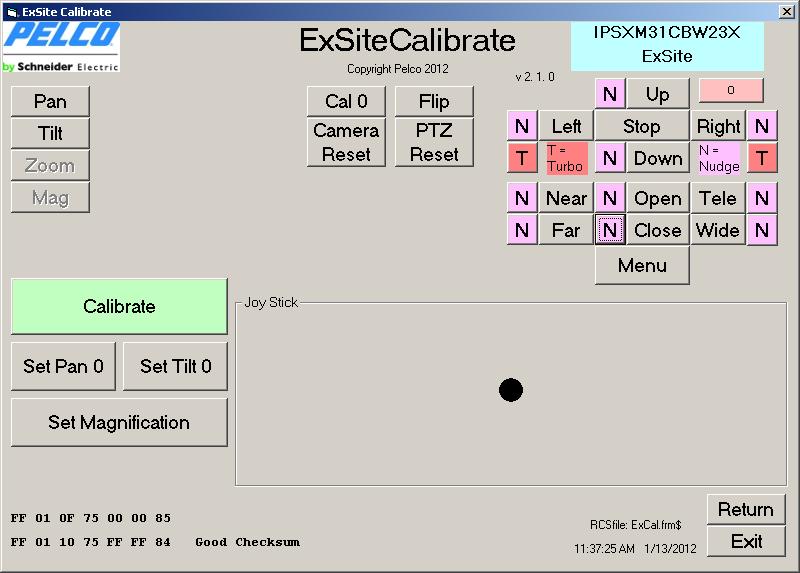Image resolution: width=800 pixels, height=573 pixels.
Task: Click the Exit button
Action: [746, 541]
